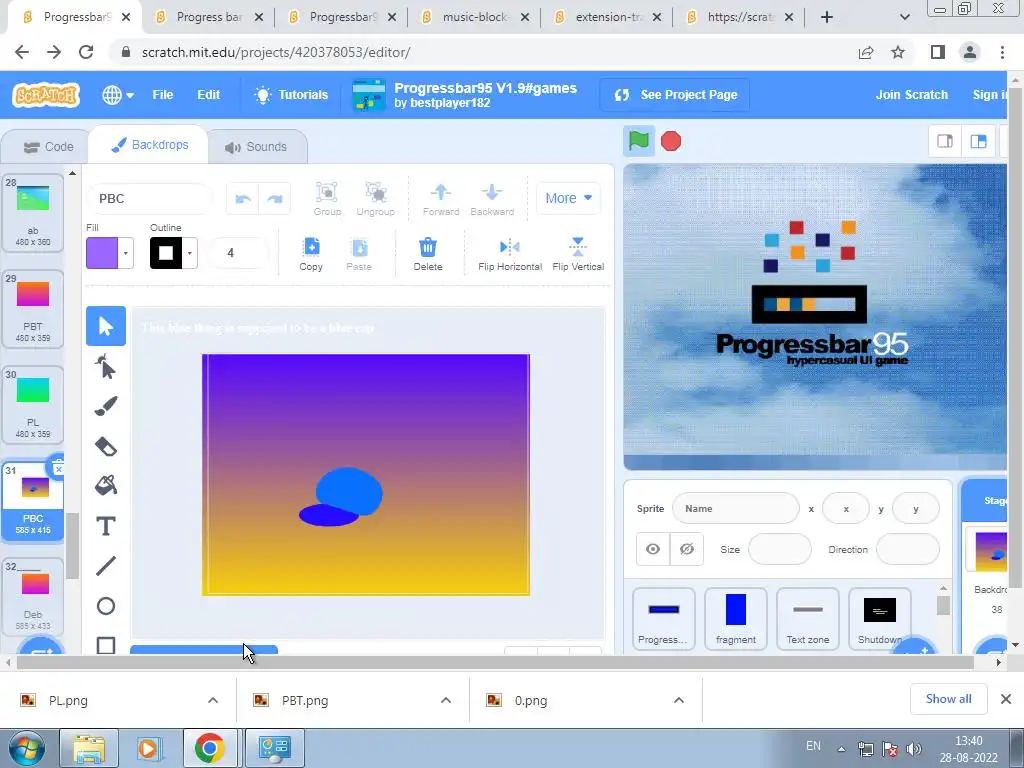Reload the current page

[x=86, y=52]
